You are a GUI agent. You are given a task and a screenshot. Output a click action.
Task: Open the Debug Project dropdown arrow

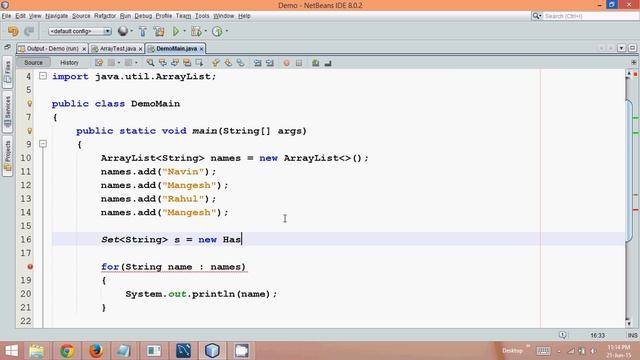point(205,31)
